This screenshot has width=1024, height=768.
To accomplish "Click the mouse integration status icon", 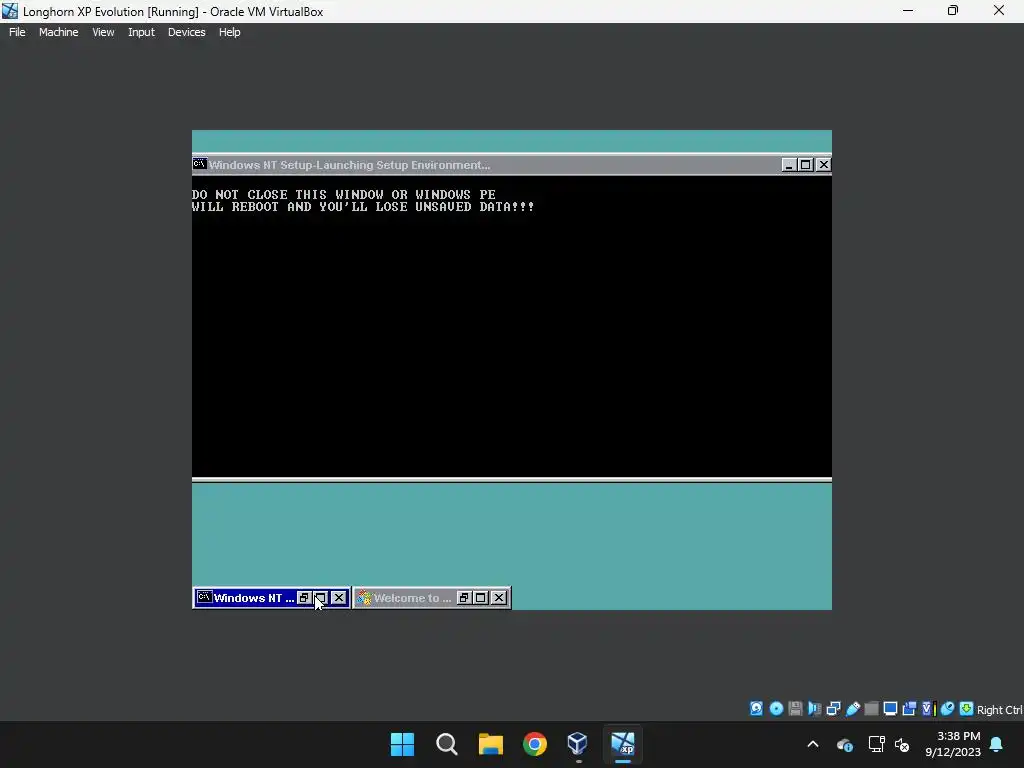I will pos(948,709).
